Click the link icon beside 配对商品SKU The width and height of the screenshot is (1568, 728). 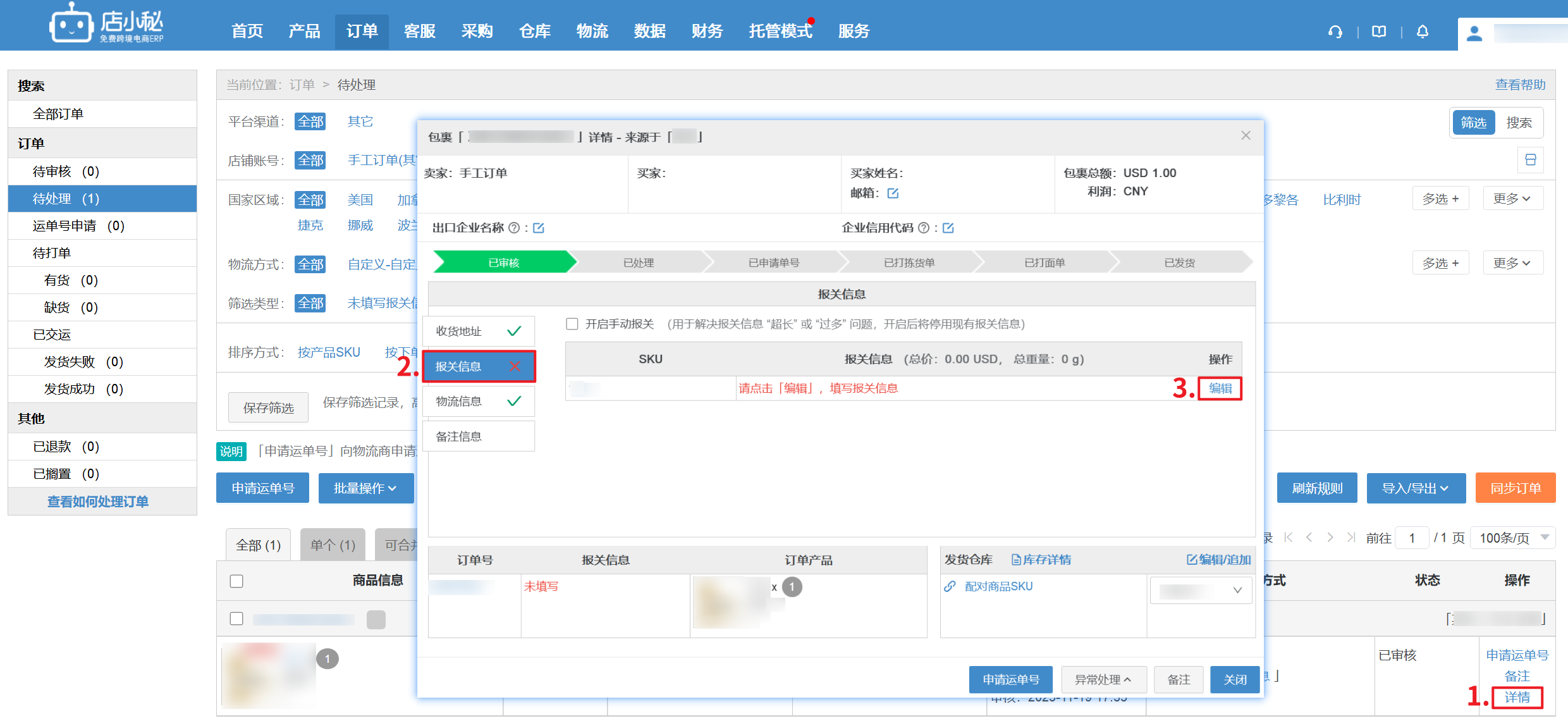(x=950, y=586)
